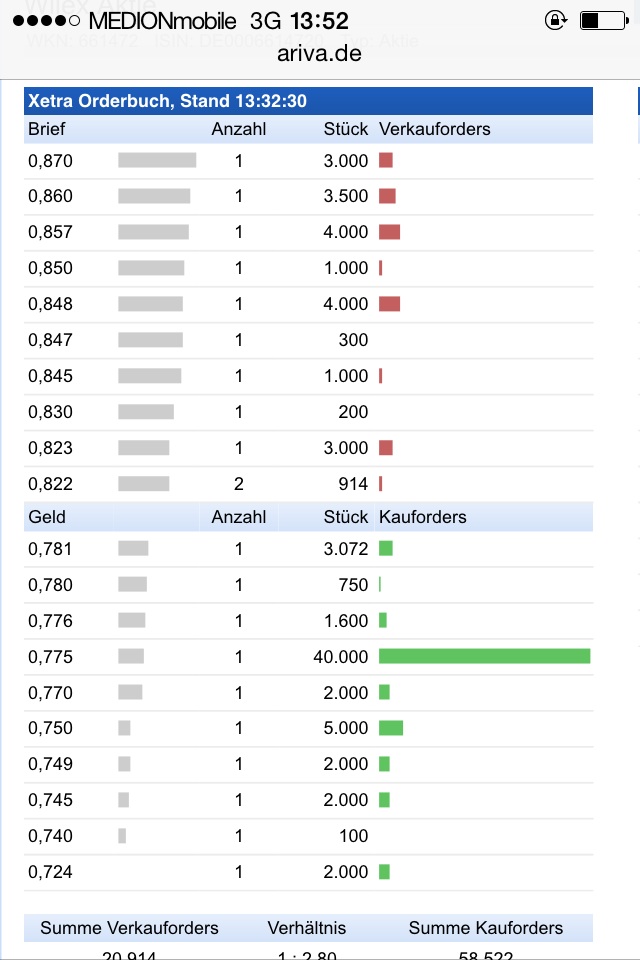Viewport: 640px width, 960px height.
Task: Click the red bar in the 0,857 row
Action: coord(389,232)
